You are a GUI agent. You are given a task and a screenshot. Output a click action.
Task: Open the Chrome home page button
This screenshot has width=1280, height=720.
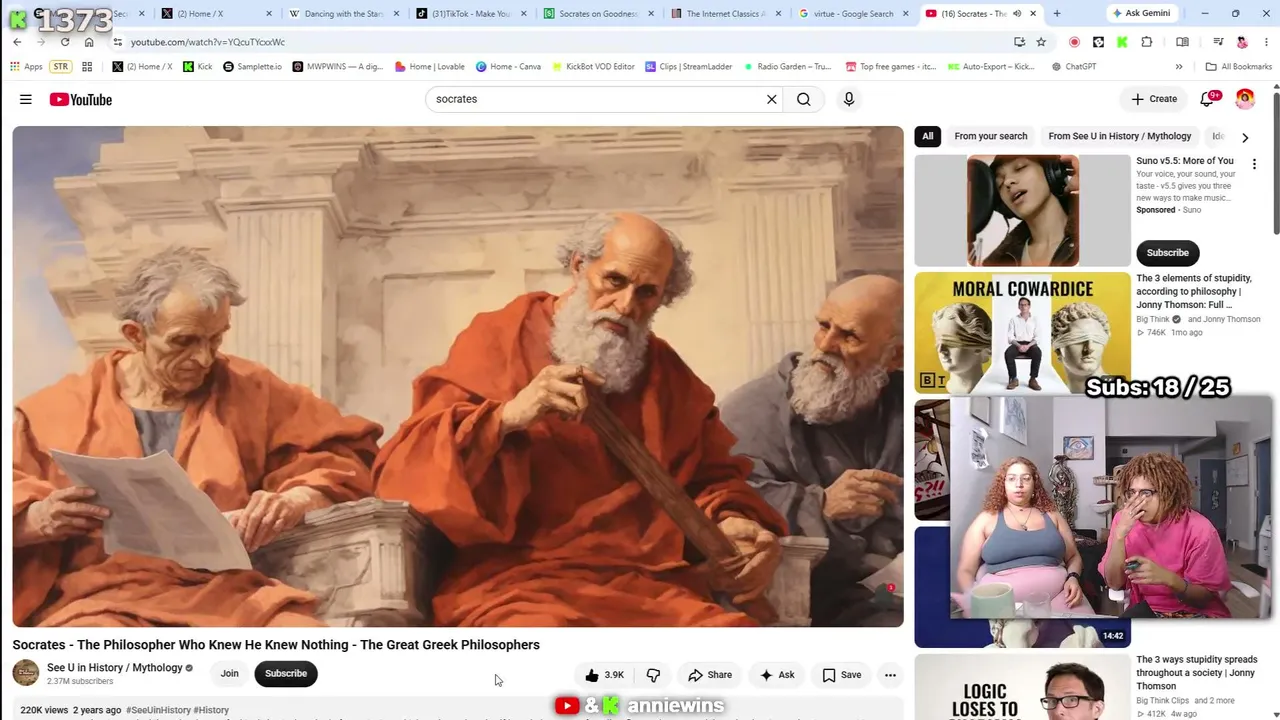[x=89, y=42]
